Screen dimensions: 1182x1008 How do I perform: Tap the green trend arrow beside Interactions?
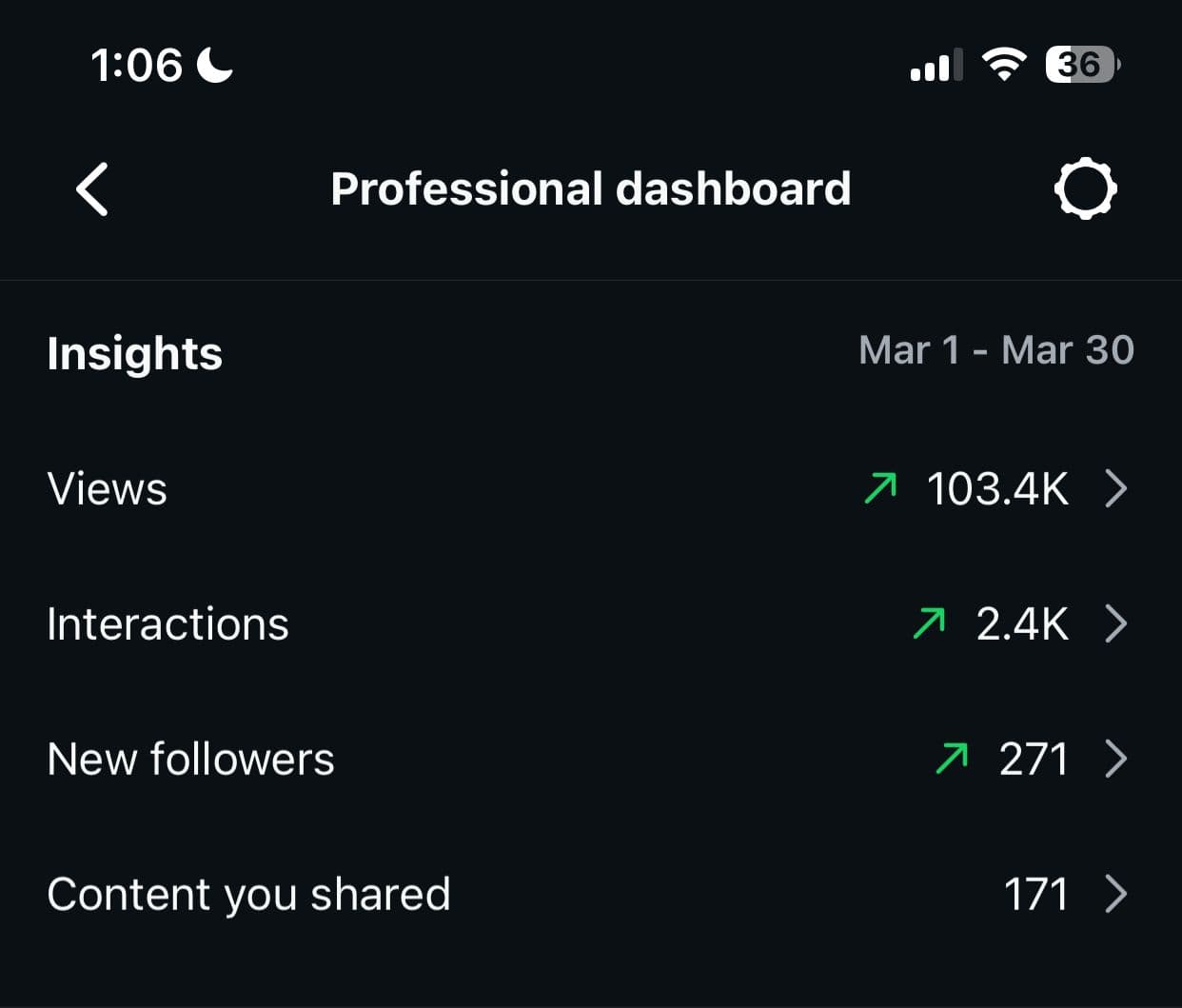tap(929, 623)
